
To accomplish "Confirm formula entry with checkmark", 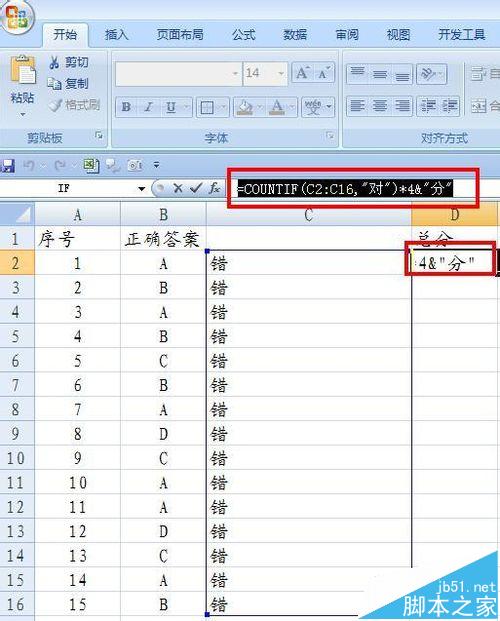I will (x=196, y=188).
